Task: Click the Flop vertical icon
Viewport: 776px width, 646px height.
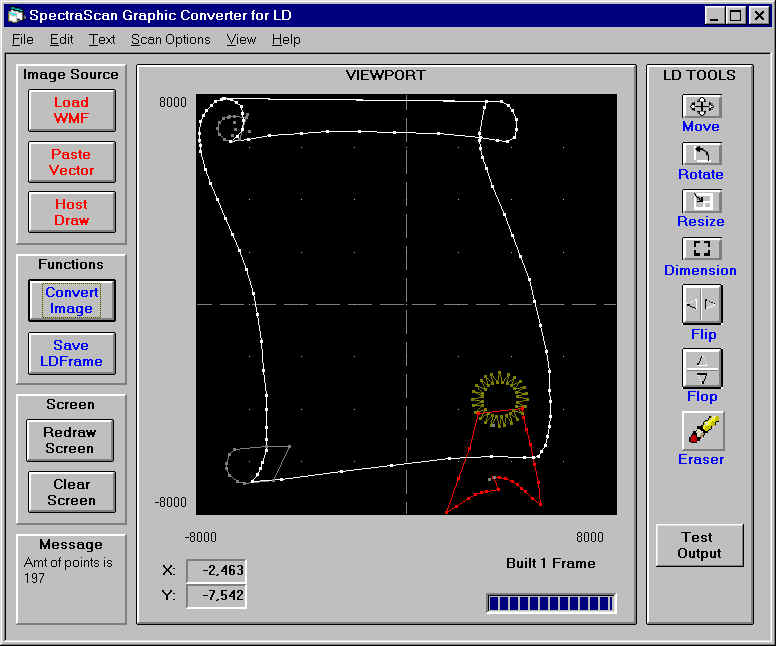Action: [702, 368]
